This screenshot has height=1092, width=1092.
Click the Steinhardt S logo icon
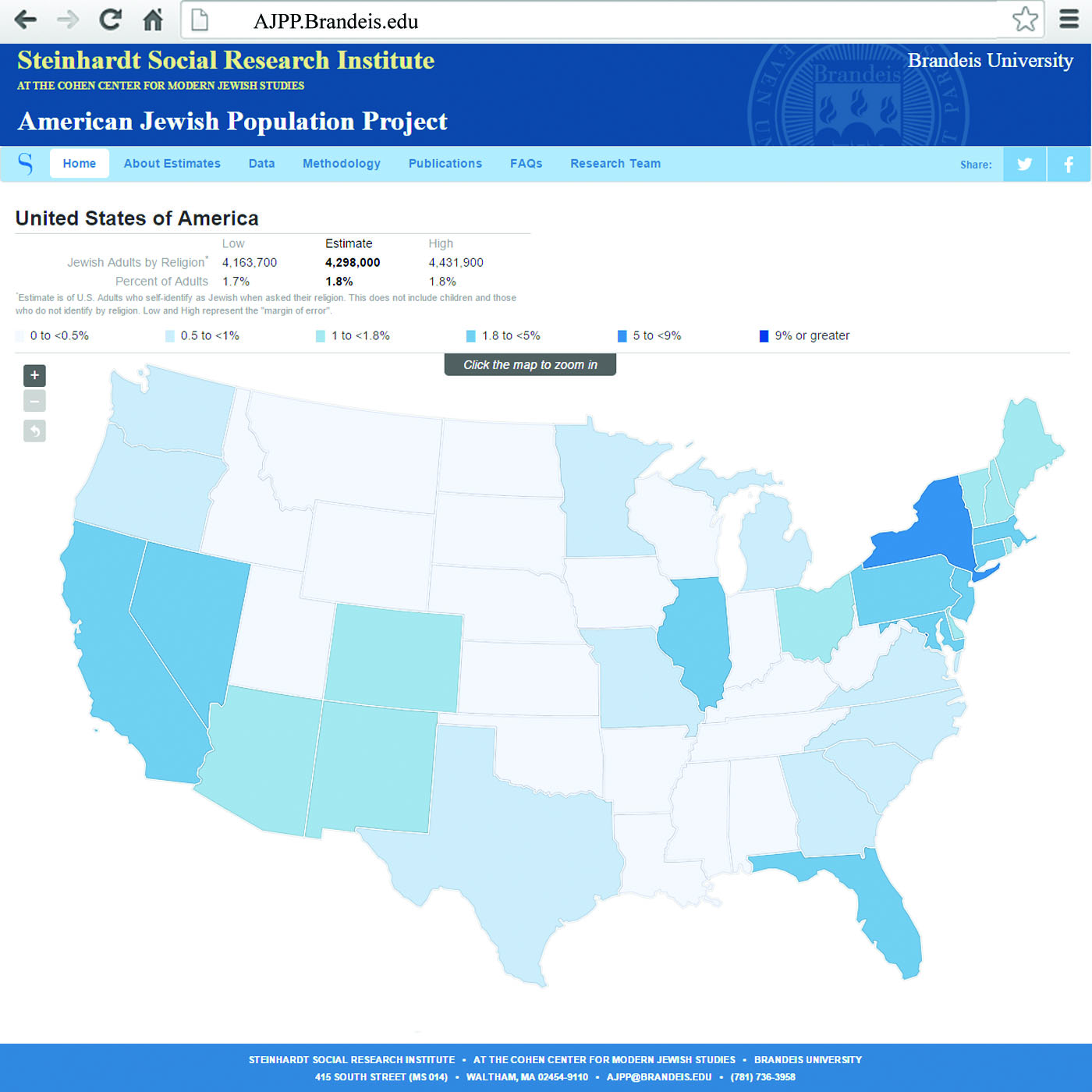[26, 164]
